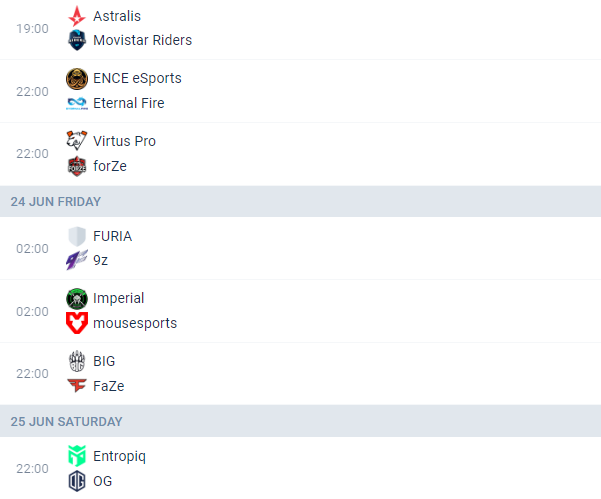Open the 19:00 Astralis match row
Image resolution: width=601 pixels, height=499 pixels.
300,29
